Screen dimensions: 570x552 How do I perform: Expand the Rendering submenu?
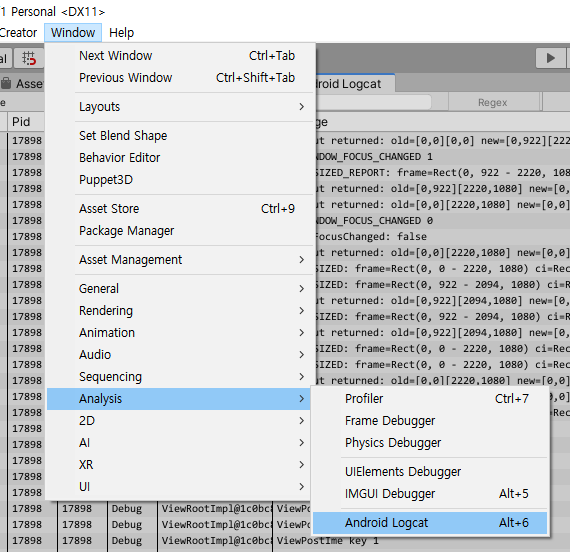tap(180, 311)
